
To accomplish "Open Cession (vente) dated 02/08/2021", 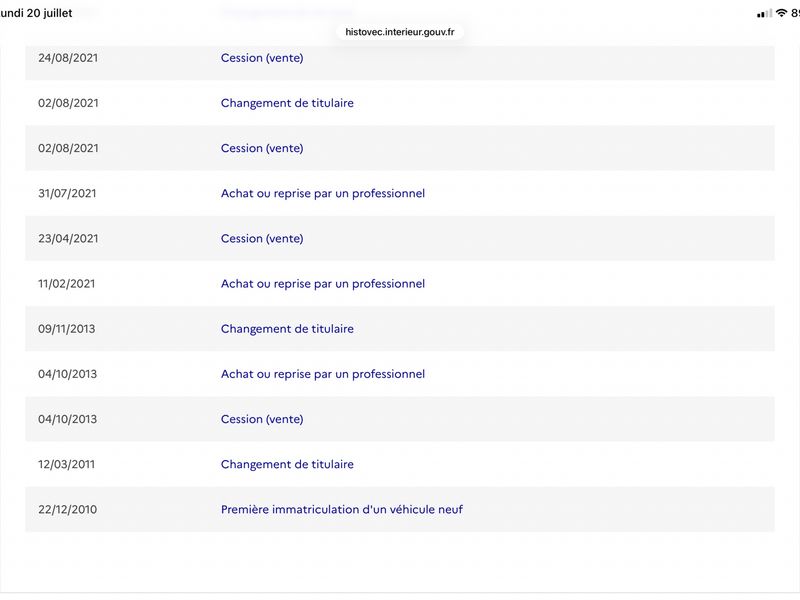I will (262, 148).
